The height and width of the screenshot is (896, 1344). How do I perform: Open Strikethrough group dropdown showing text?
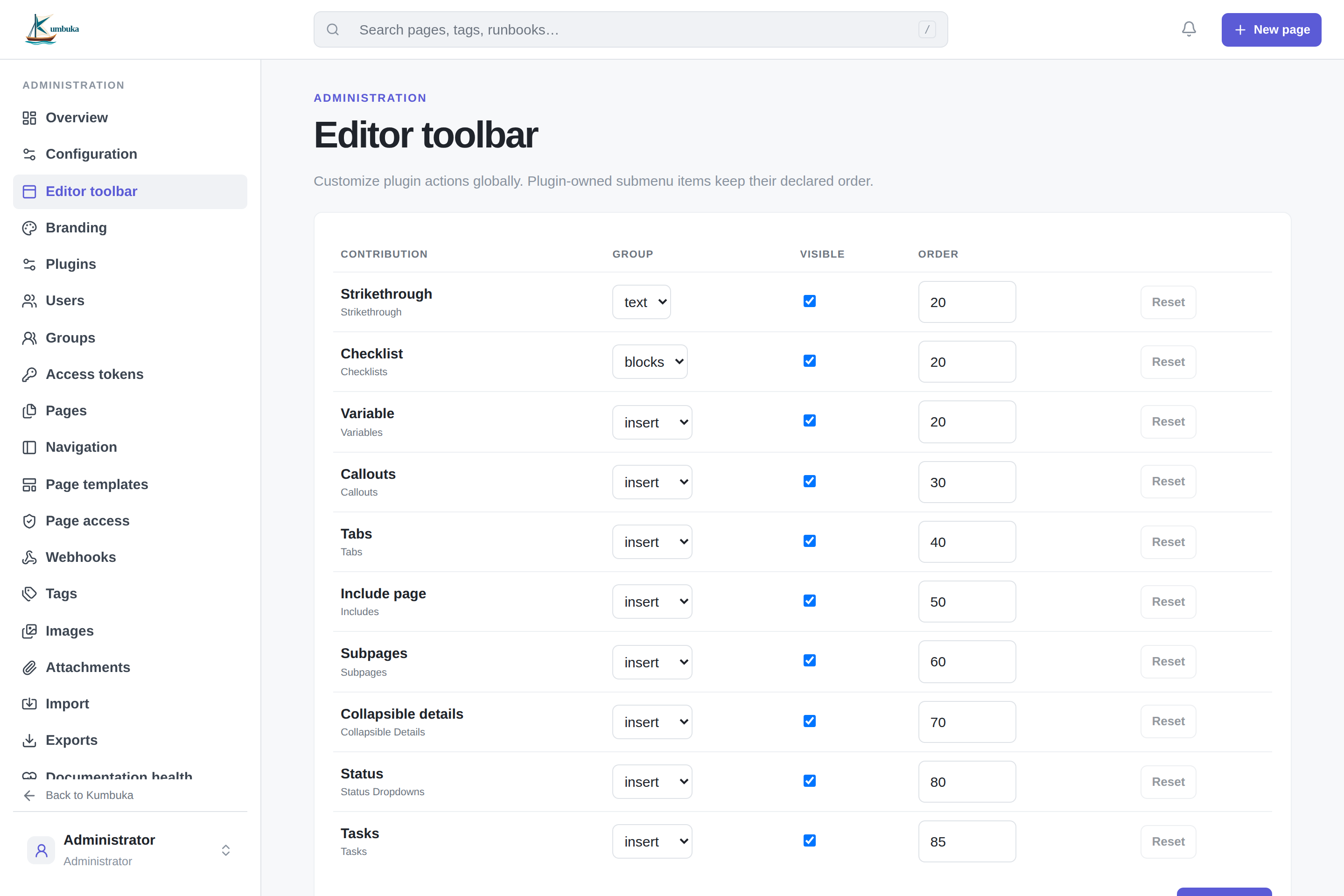pos(641,302)
